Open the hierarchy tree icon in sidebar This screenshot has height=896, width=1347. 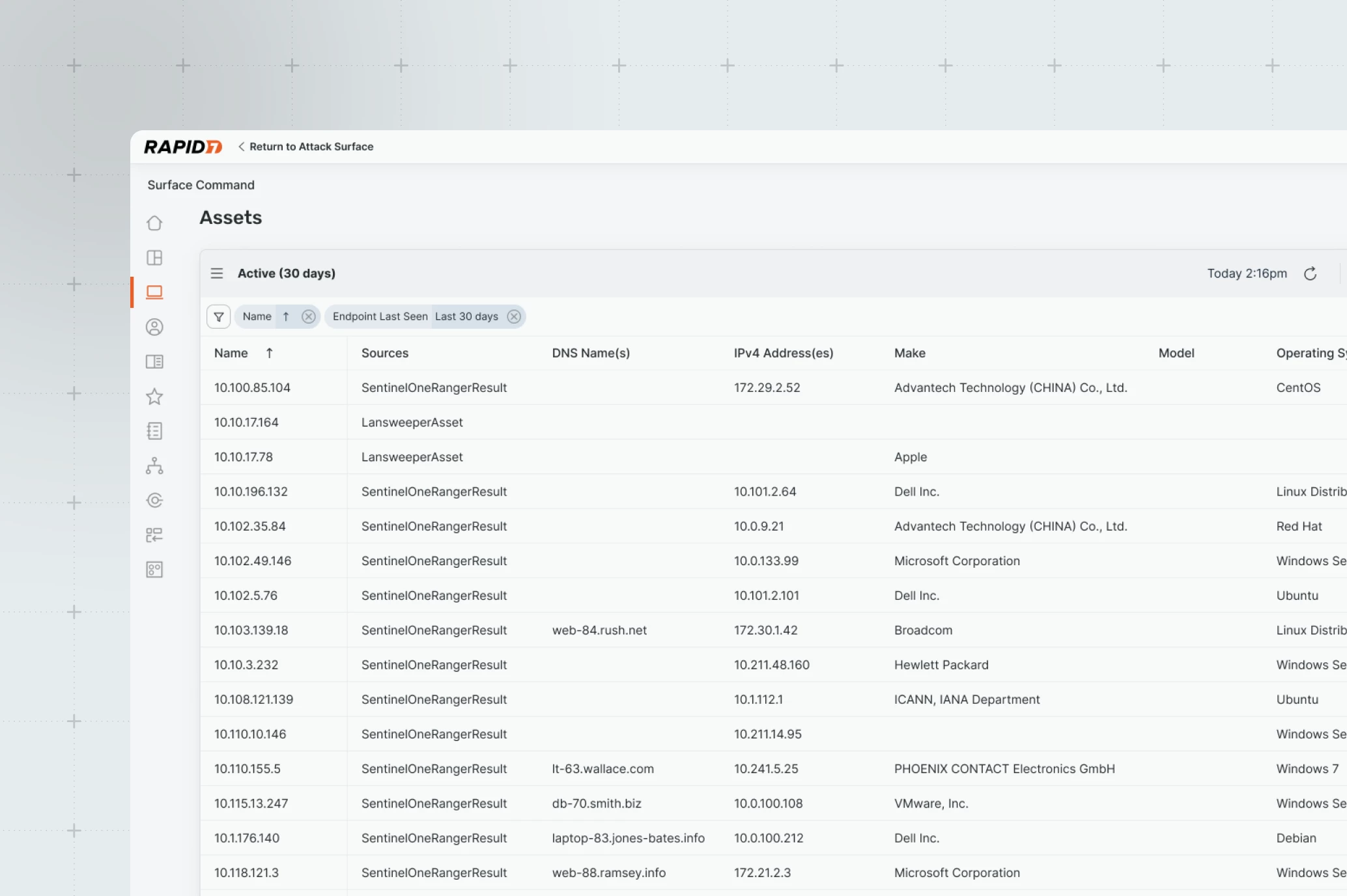pos(154,466)
